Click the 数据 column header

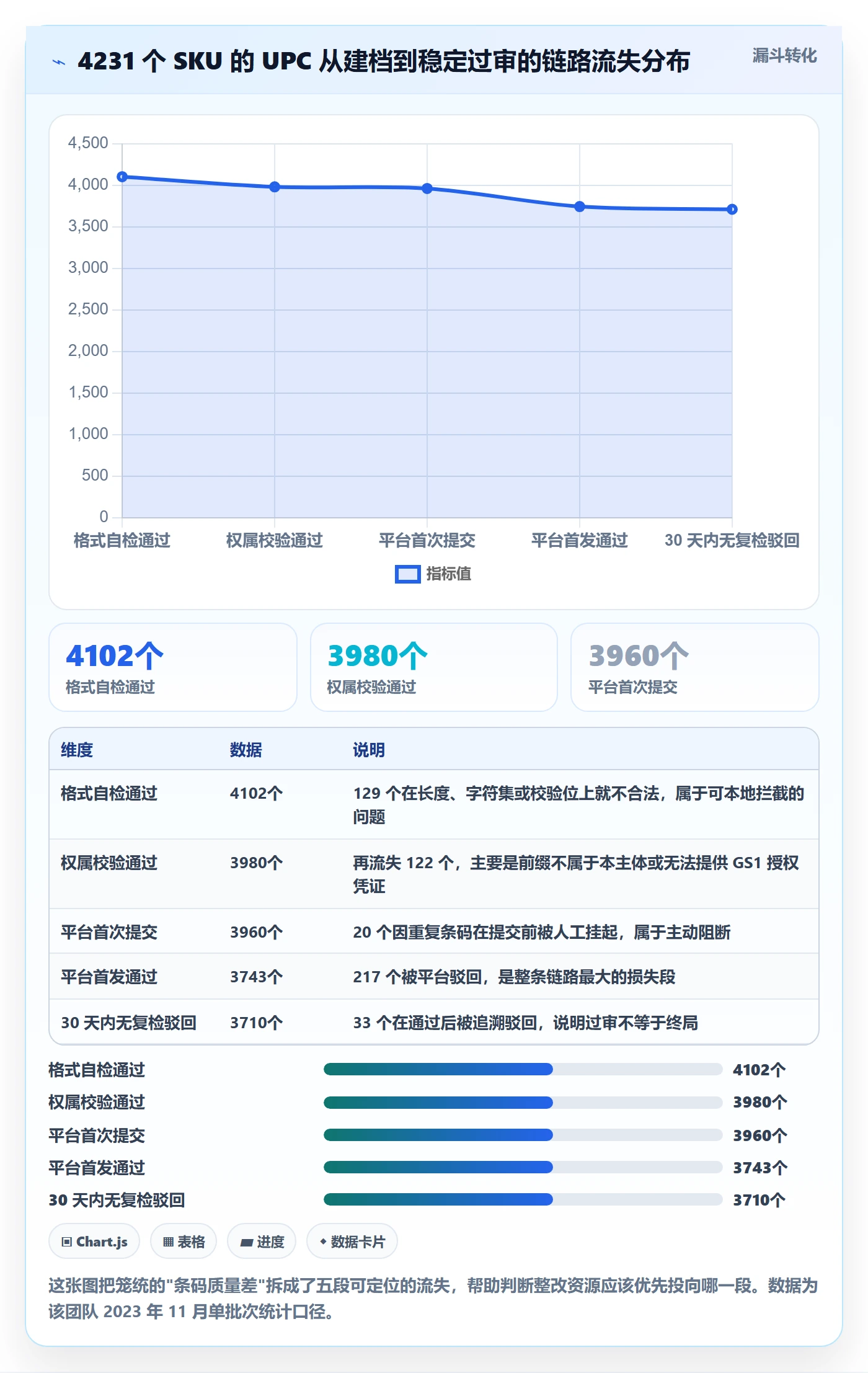246,750
